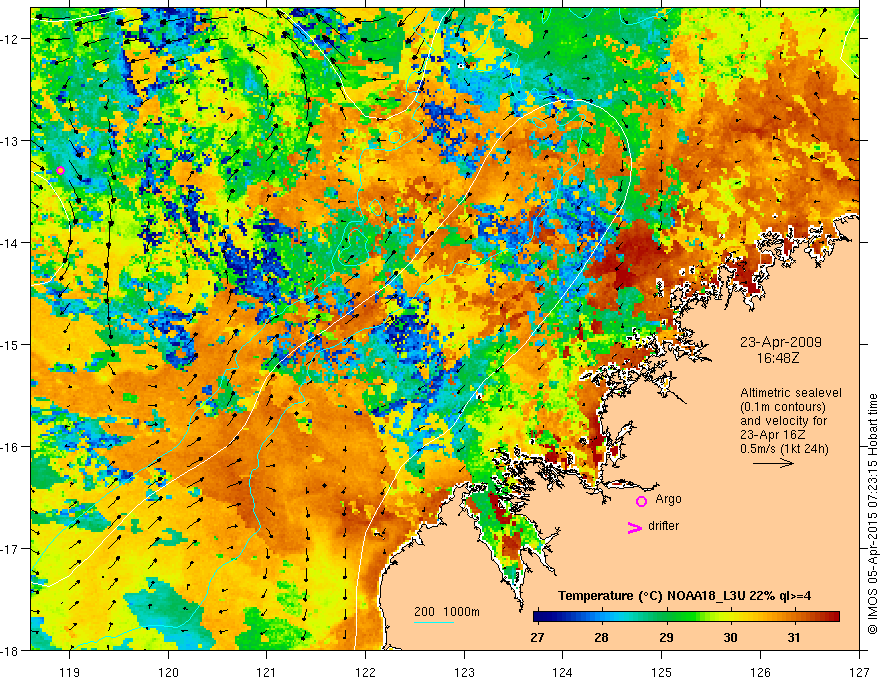Click the Argo float marker near longitude 119
The height and width of the screenshot is (680, 880).
click(x=61, y=171)
